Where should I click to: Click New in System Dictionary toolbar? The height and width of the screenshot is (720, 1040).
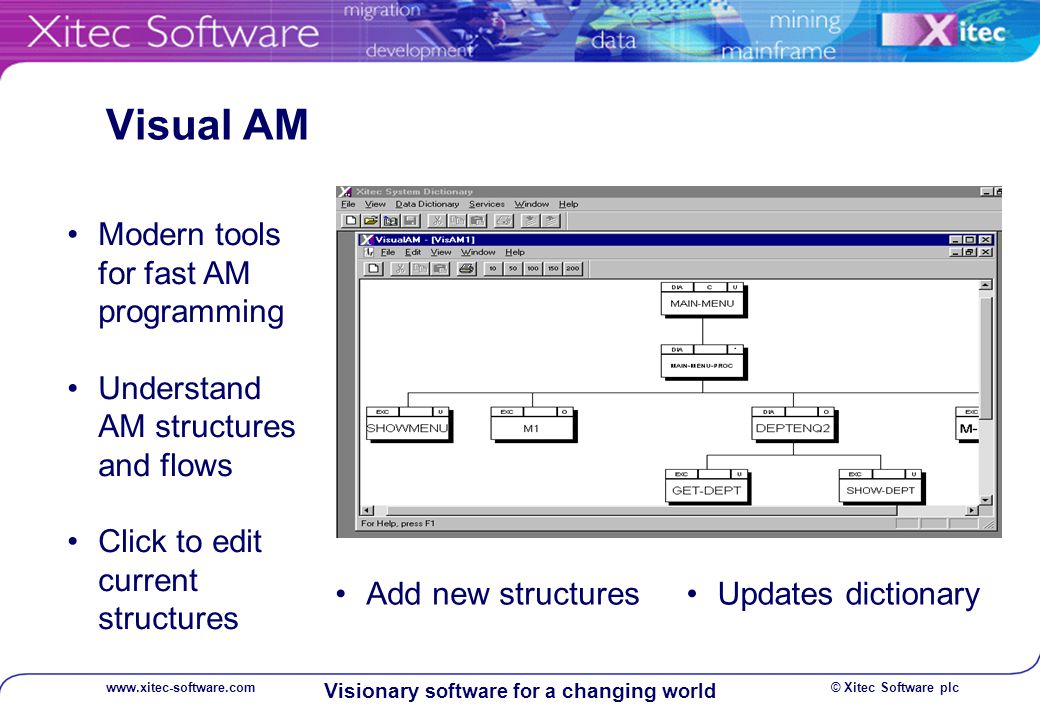pyautogui.click(x=351, y=221)
